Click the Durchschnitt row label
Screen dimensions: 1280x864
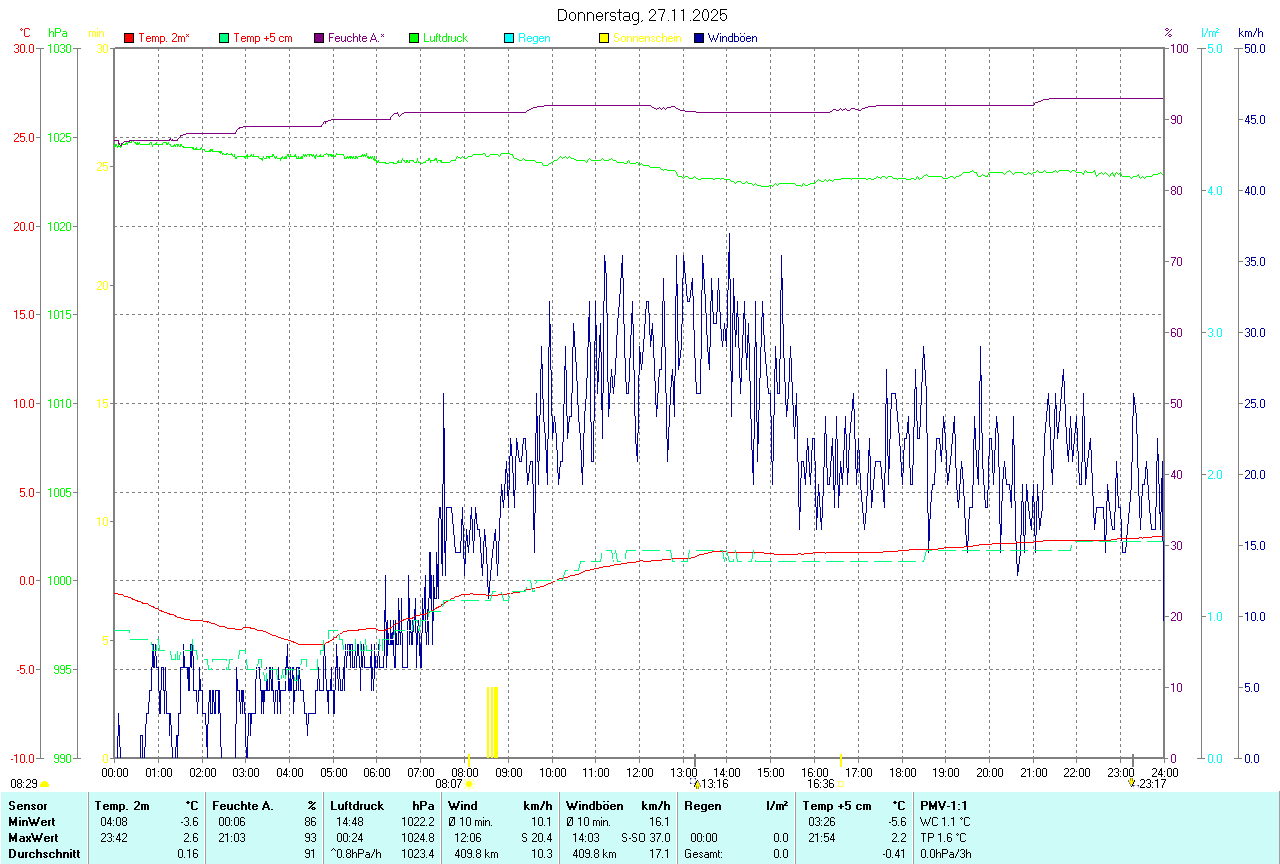point(44,854)
